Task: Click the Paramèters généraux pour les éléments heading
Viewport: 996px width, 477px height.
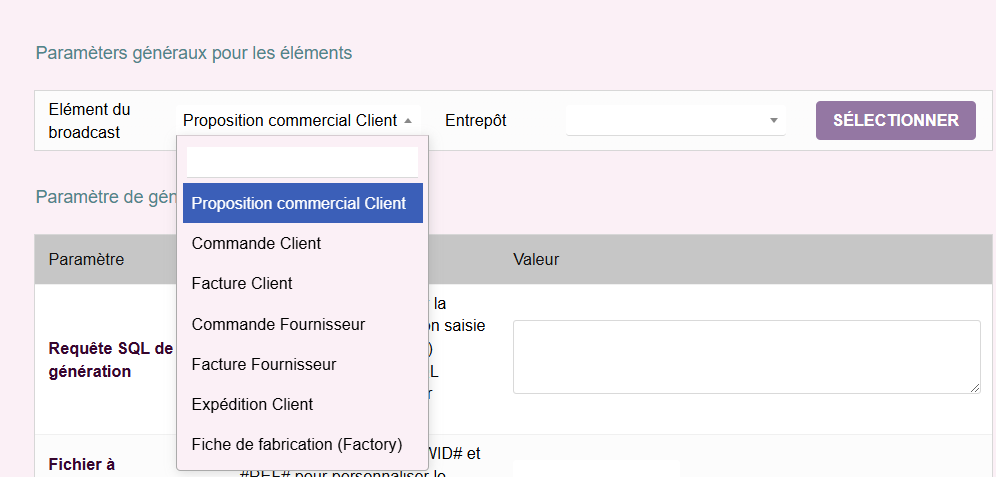Action: 194,53
